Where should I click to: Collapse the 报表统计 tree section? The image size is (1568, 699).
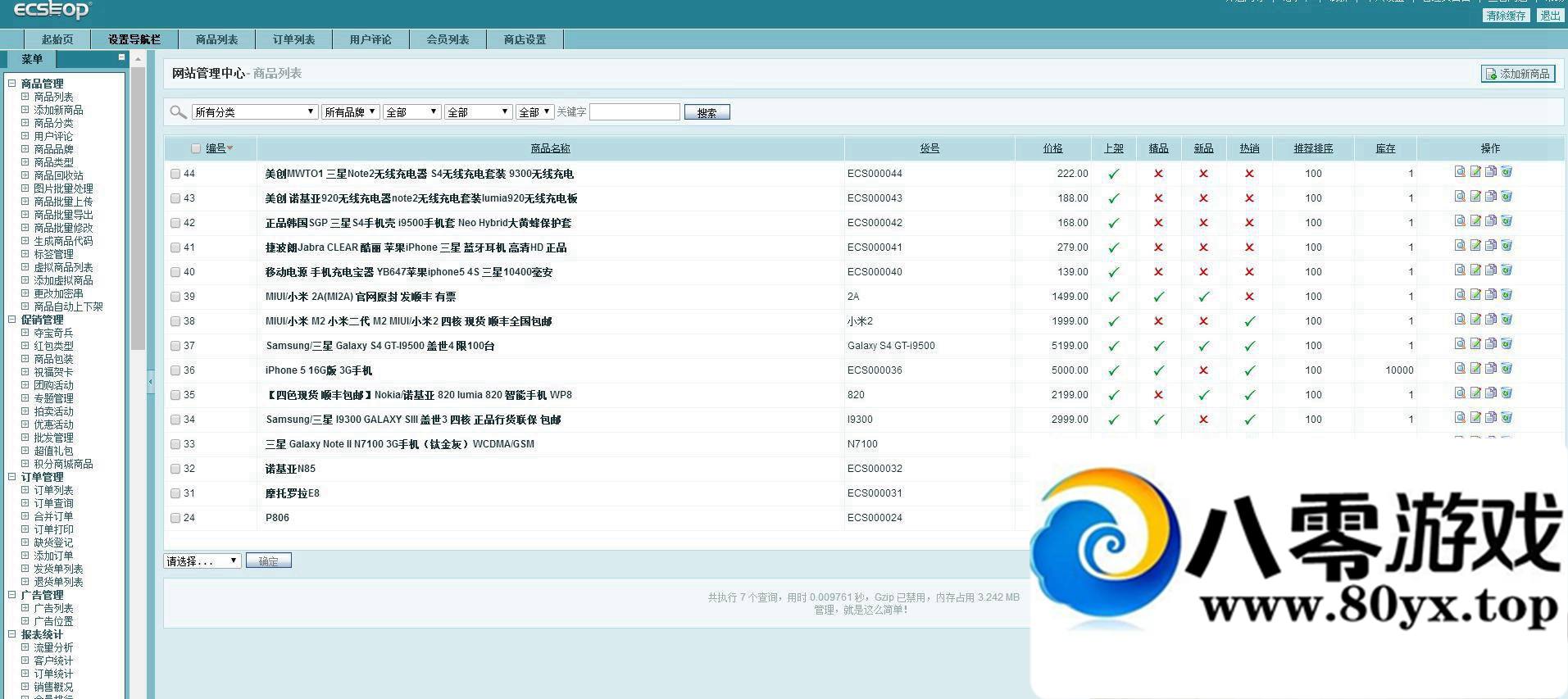point(12,633)
